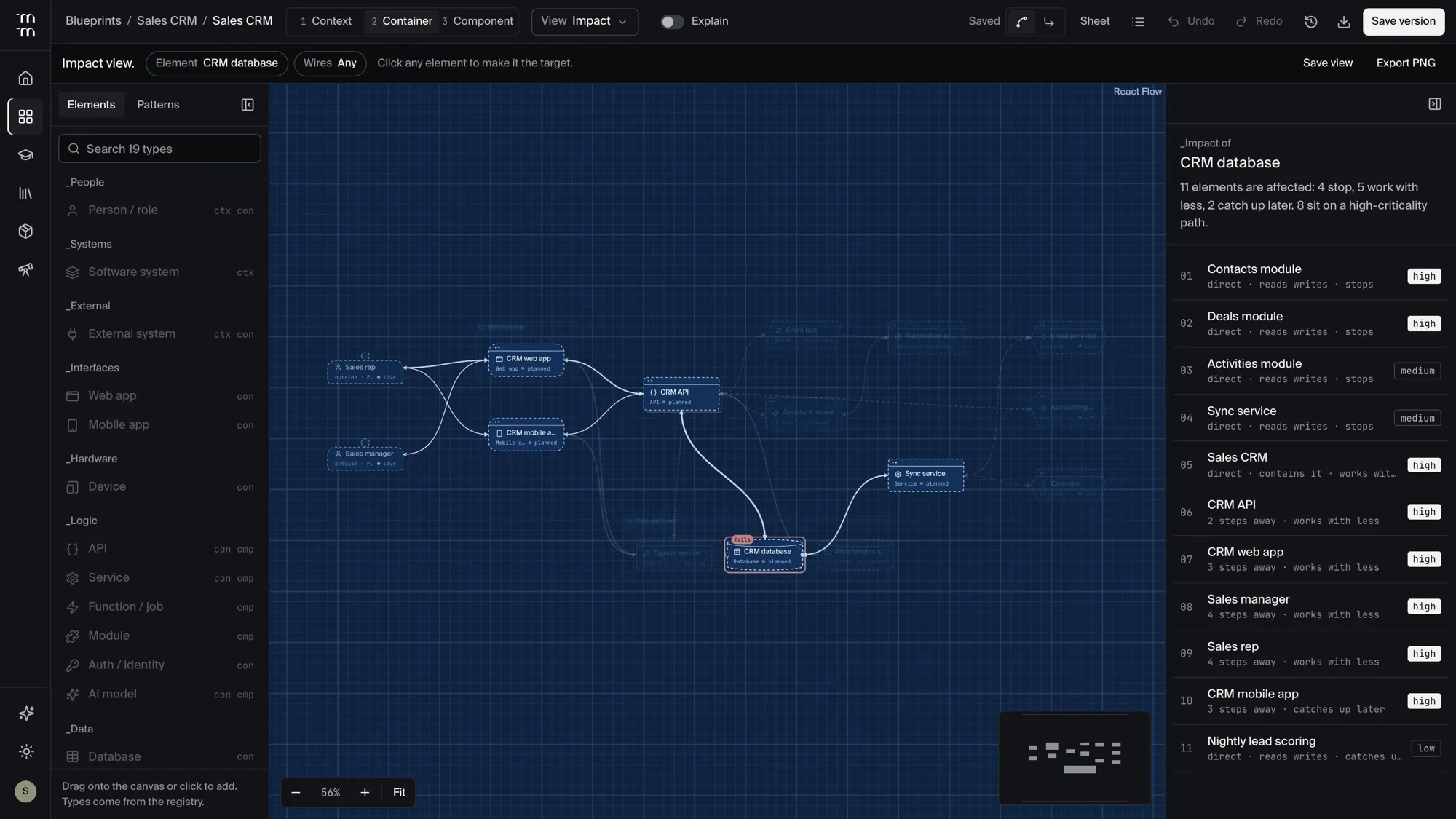
Task: Click Fit to fit canvas
Action: click(399, 793)
